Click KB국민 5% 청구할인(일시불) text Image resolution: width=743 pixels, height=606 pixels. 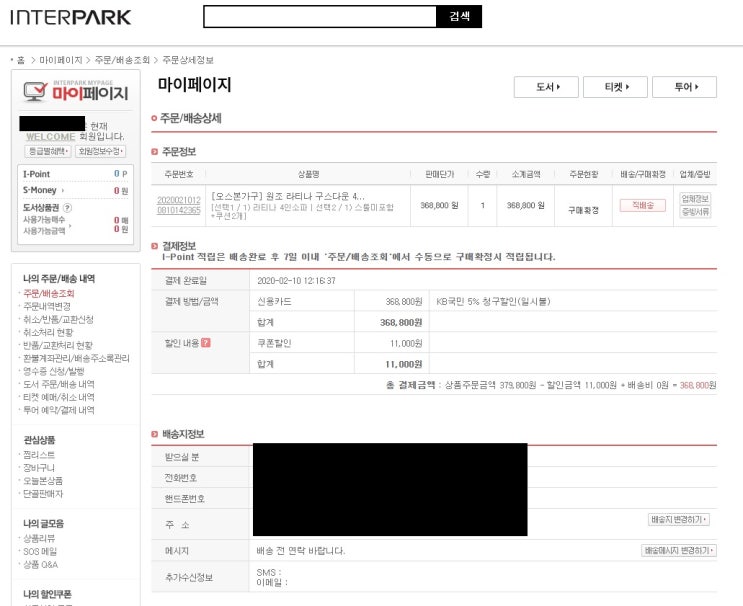point(493,301)
